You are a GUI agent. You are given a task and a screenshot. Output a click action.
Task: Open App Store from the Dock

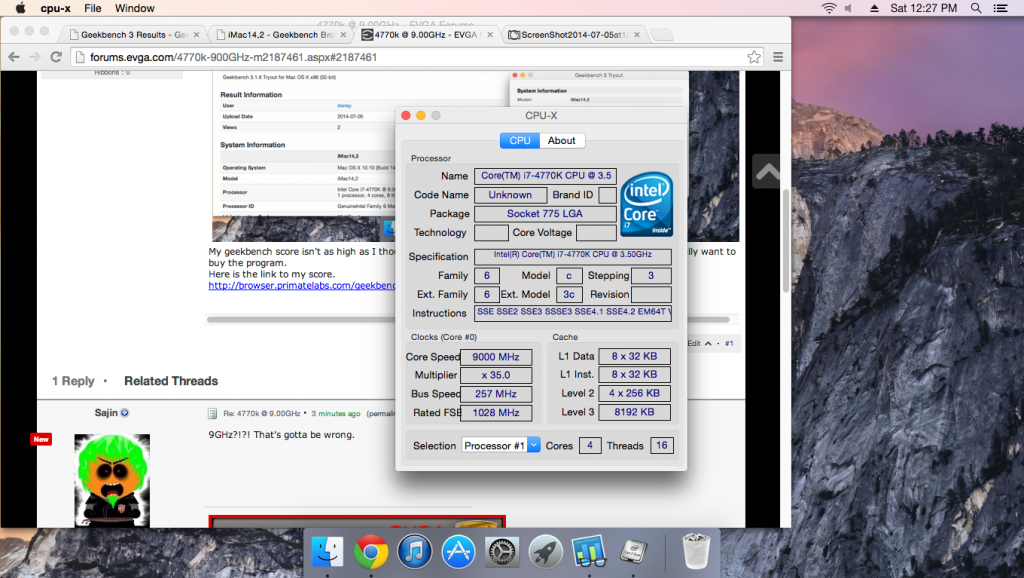click(x=458, y=553)
